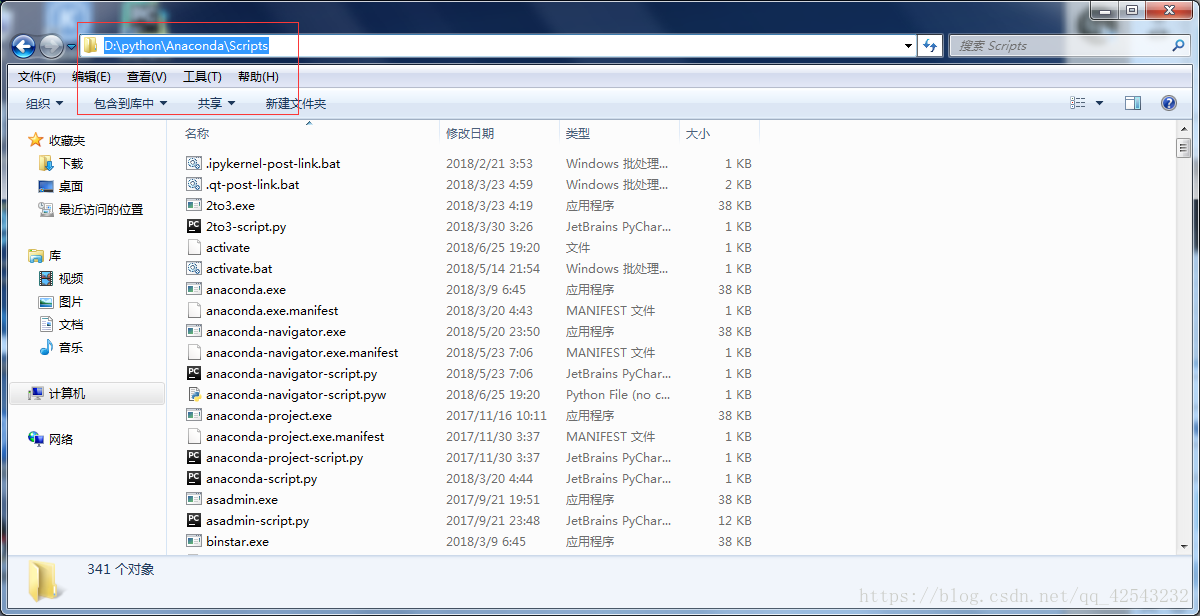This screenshot has height=616, width=1200.
Task: Select anaconda-navigator.exe.manifest file name
Action: 302,352
